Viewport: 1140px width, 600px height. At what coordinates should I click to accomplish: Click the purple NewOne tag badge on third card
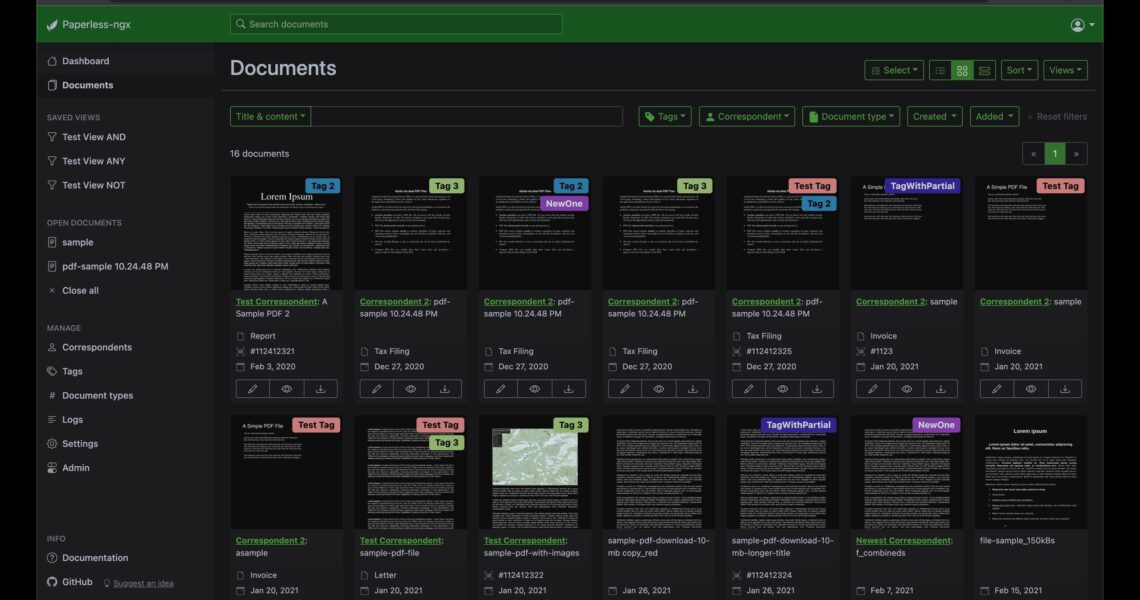click(x=564, y=203)
